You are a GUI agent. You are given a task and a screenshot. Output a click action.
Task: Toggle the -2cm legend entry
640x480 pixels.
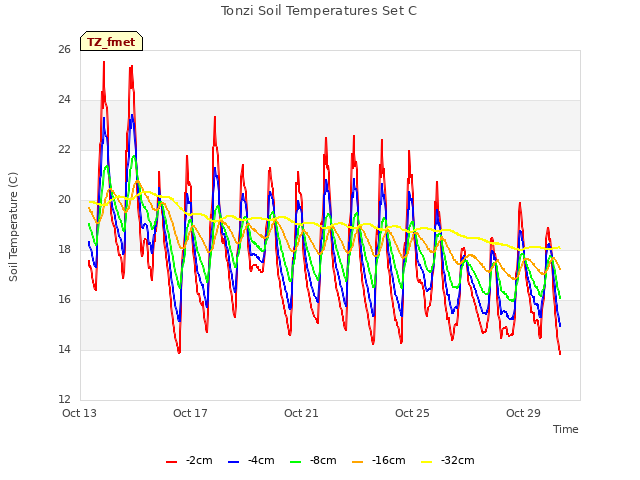point(189,461)
